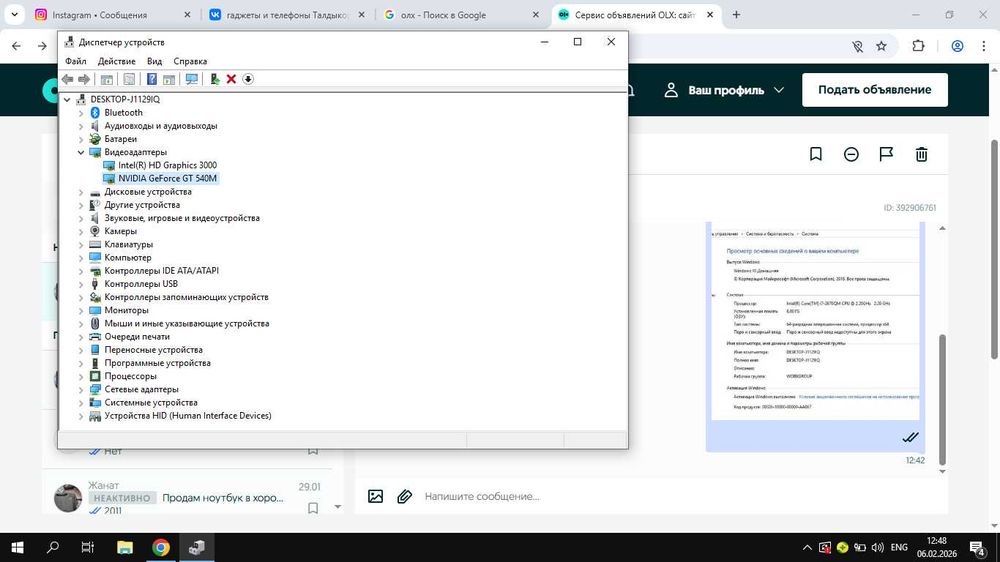1000x562 pixels.
Task: Open a new Chrome tab
Action: (x=736, y=15)
